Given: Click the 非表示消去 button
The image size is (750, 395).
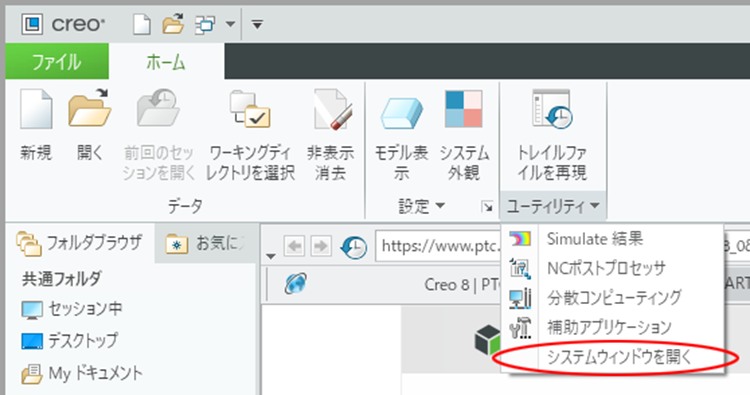Looking at the screenshot, I should point(331,135).
